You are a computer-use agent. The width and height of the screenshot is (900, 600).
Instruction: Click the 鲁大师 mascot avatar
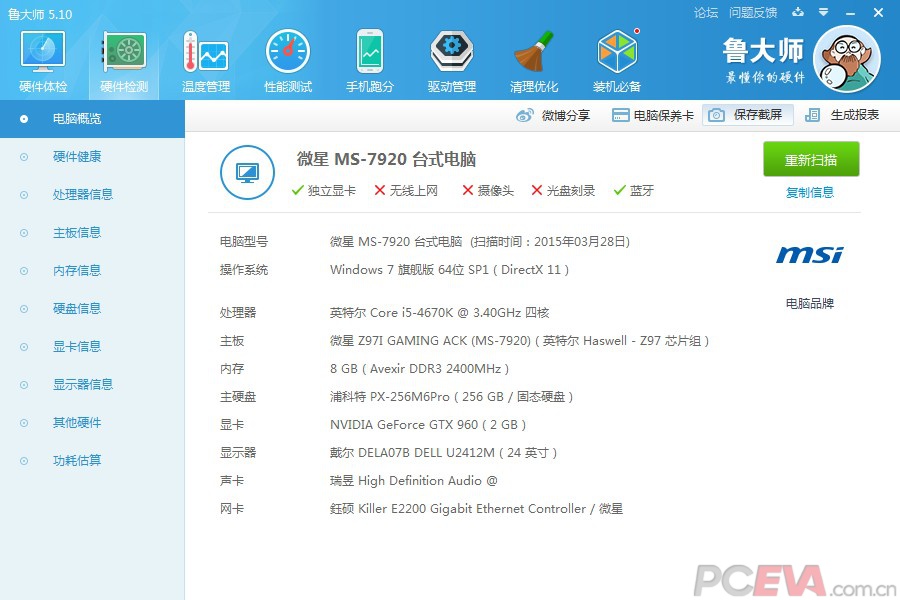847,59
